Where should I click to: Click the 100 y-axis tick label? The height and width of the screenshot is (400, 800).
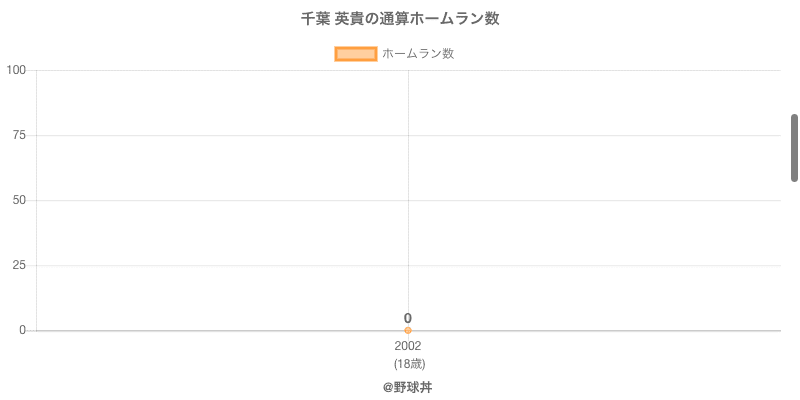pos(16,70)
